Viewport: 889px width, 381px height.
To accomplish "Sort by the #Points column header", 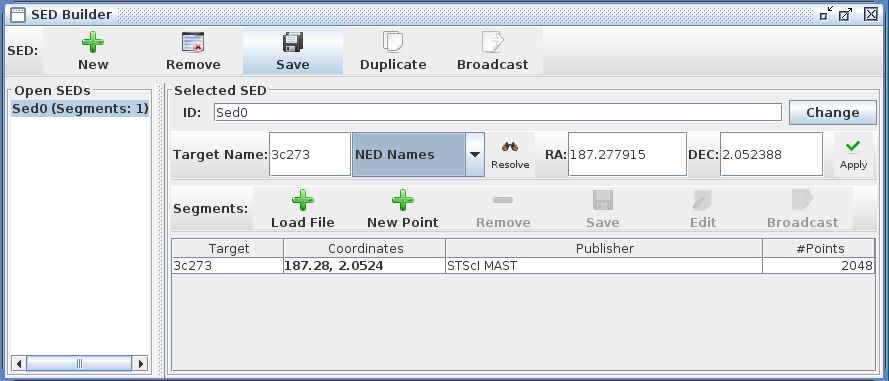I will (819, 248).
